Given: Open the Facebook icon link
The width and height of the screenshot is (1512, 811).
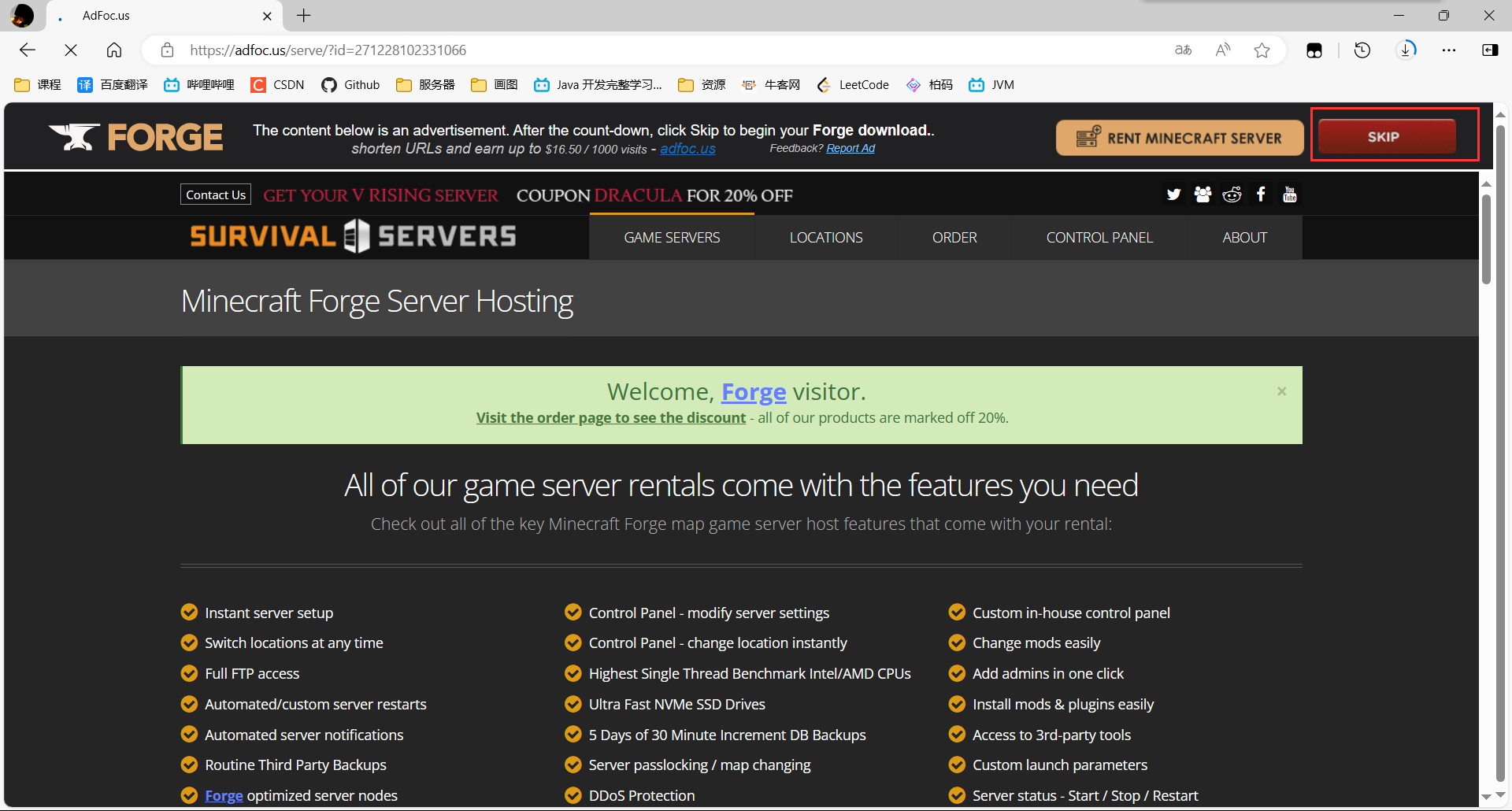Looking at the screenshot, I should [x=1261, y=194].
